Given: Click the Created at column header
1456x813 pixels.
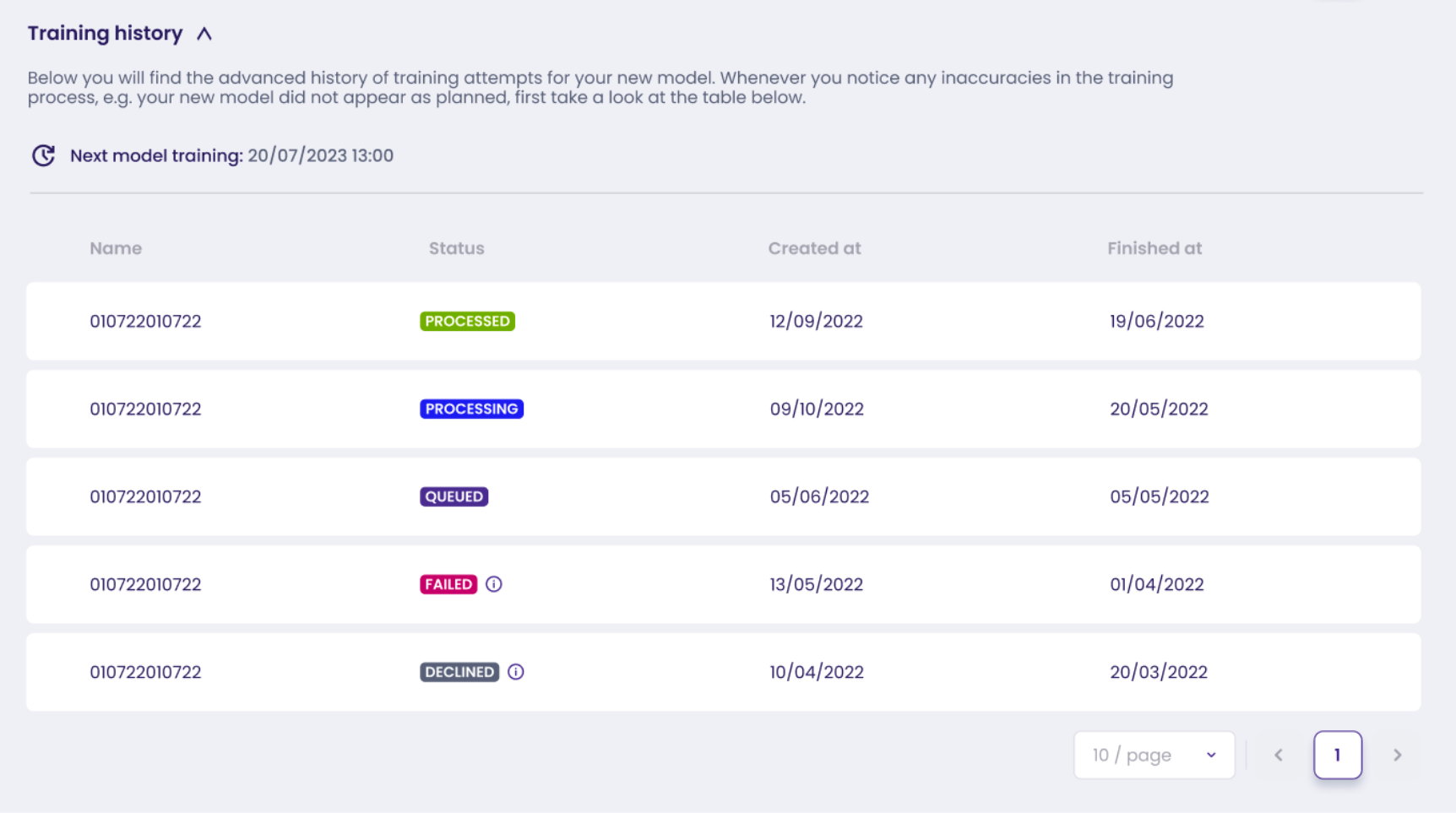Looking at the screenshot, I should (x=814, y=248).
